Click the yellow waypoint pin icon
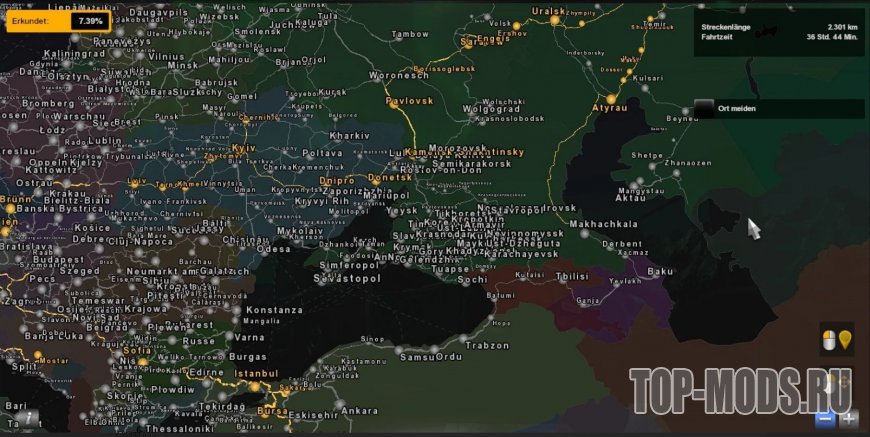Screen dimensions: 870x437 (x=846, y=340)
